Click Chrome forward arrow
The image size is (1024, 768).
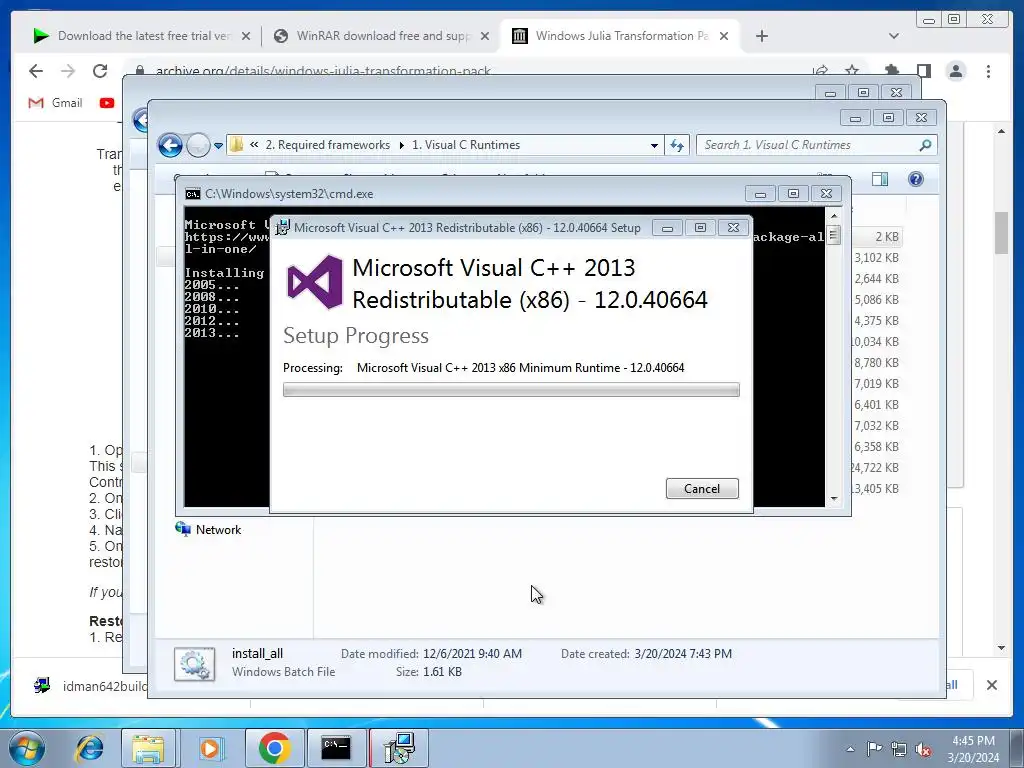[67, 71]
